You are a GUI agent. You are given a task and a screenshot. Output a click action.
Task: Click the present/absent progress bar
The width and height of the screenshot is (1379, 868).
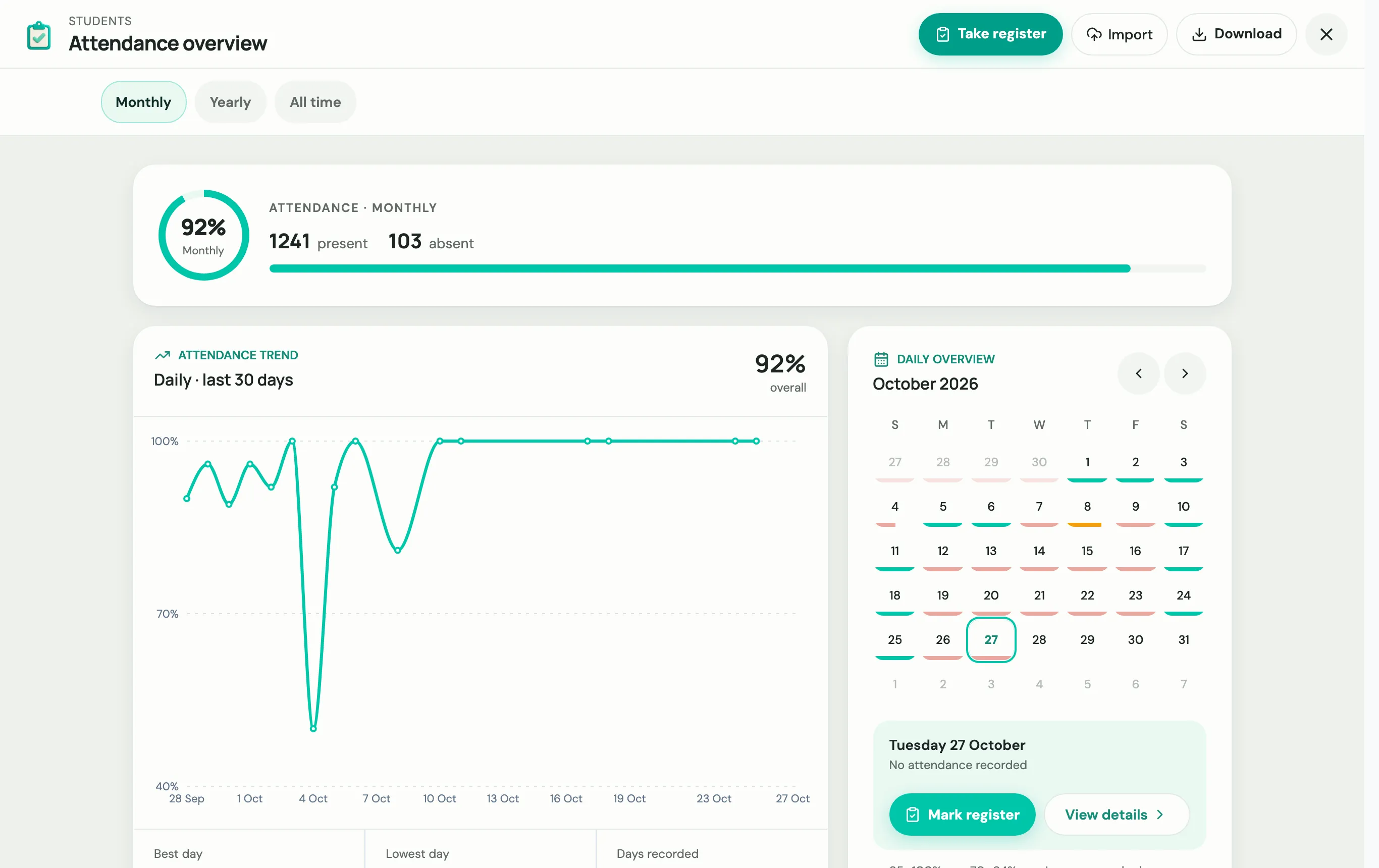[737, 268]
